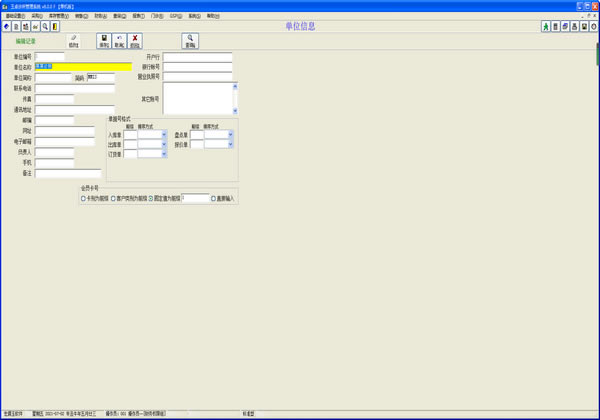Select the 卡号为前缀 radio button
600x420 pixels.
pos(83,198)
